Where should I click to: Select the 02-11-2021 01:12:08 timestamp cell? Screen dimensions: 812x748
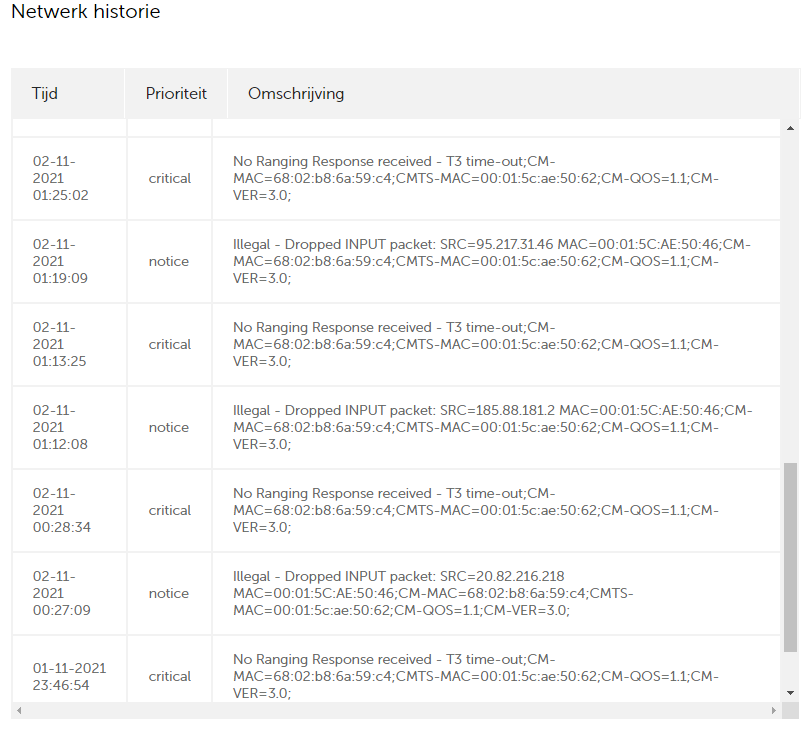tap(60, 427)
